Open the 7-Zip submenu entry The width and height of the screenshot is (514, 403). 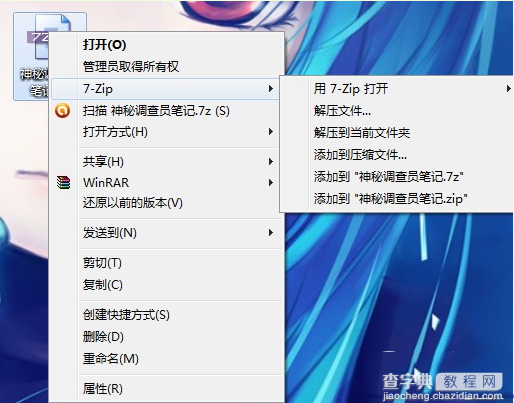pyautogui.click(x=165, y=89)
